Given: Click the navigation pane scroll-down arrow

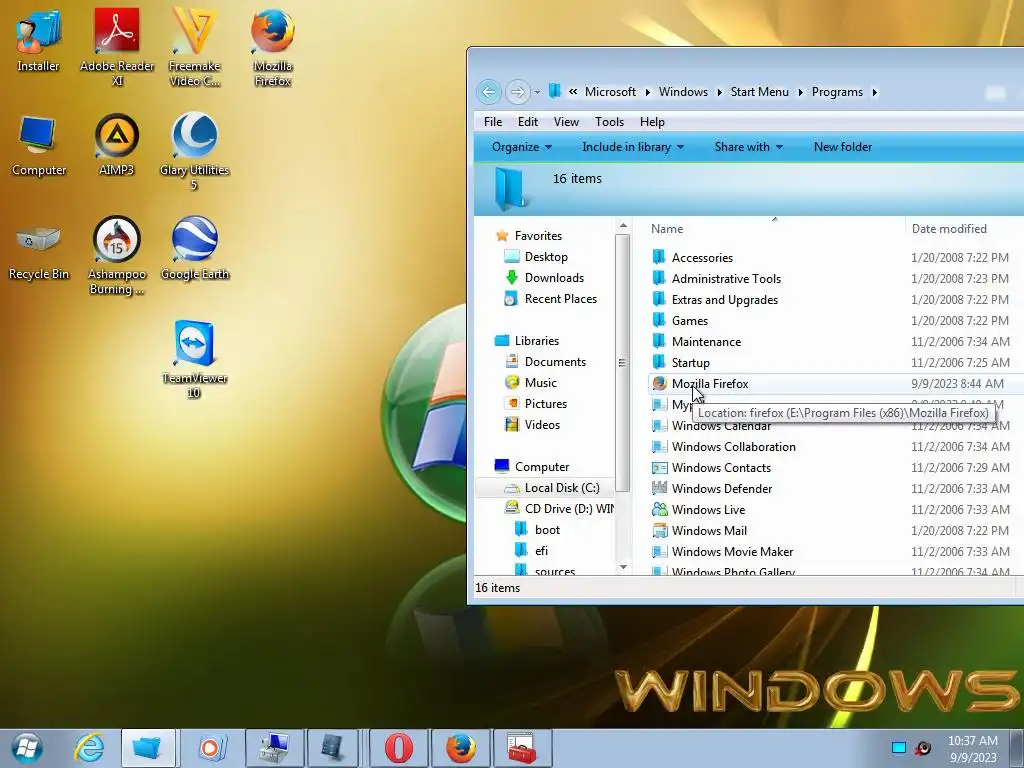Looking at the screenshot, I should point(623,567).
